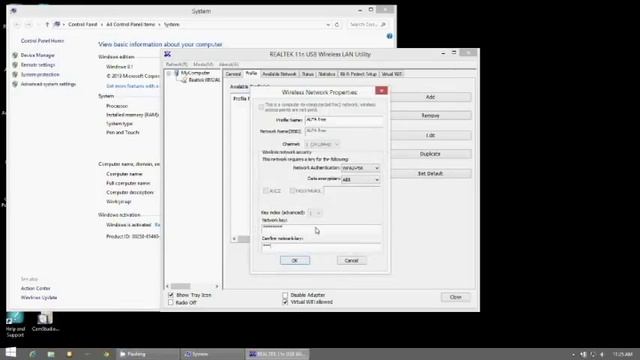
Task: Switch to the REALTEK utility taskbar button
Action: tap(278, 354)
